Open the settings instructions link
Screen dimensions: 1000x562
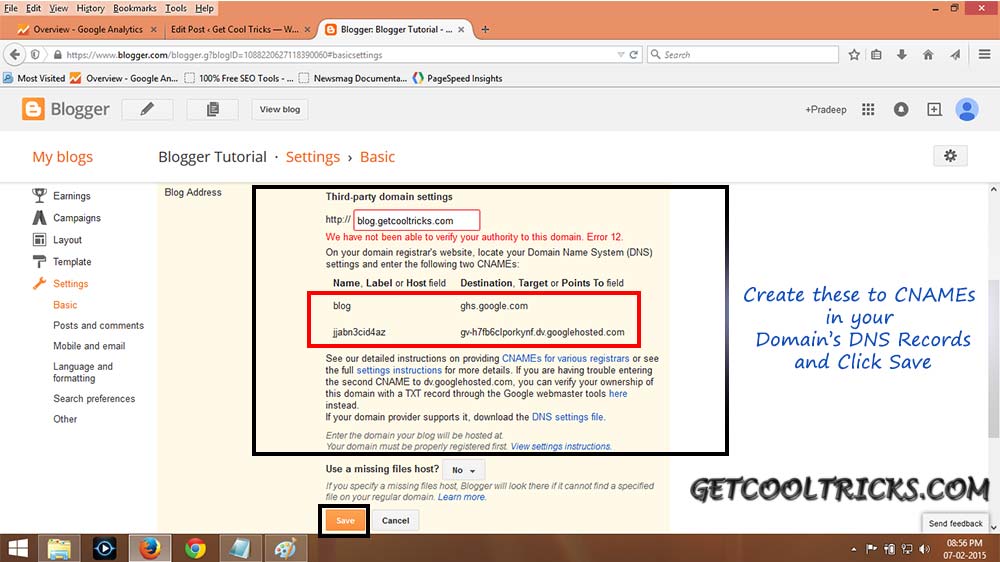point(399,370)
